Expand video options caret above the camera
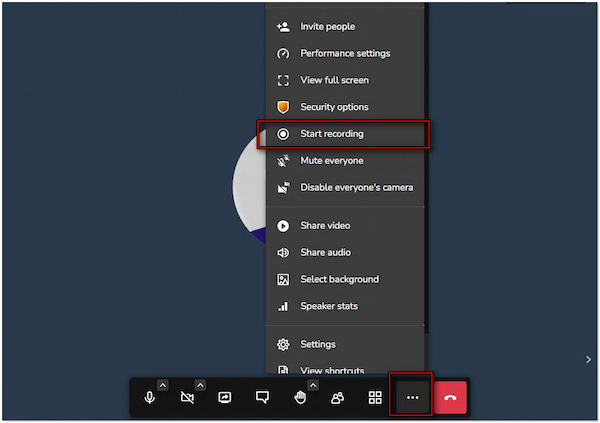 click(200, 385)
